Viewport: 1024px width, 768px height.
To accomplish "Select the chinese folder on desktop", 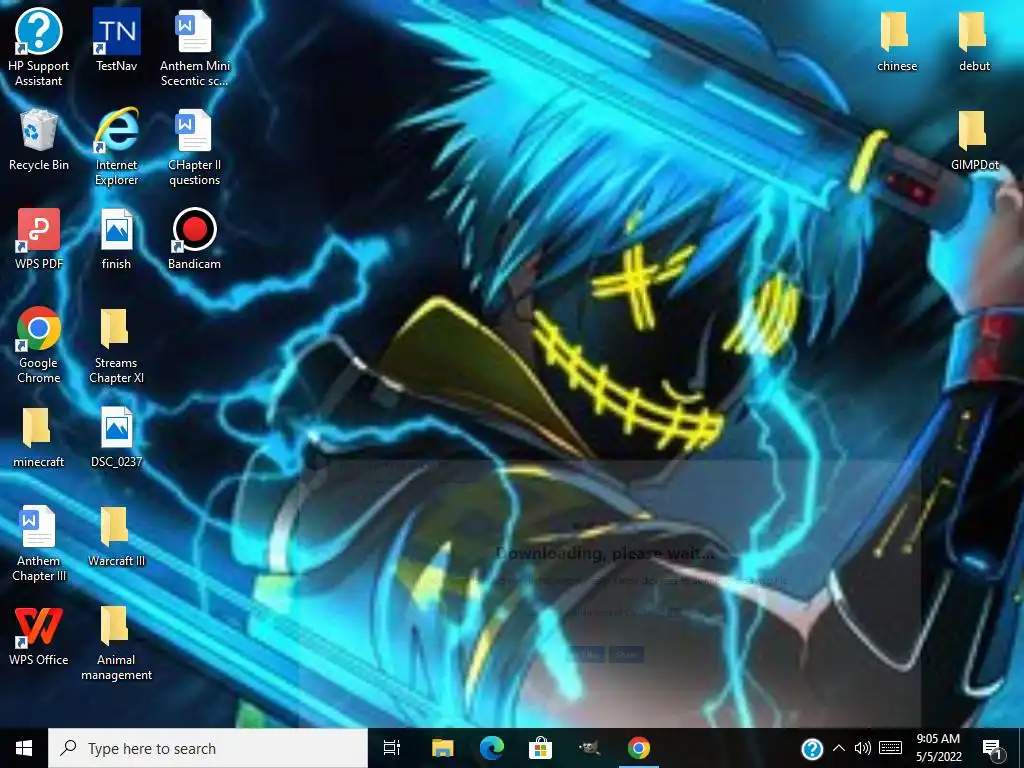I will [897, 40].
